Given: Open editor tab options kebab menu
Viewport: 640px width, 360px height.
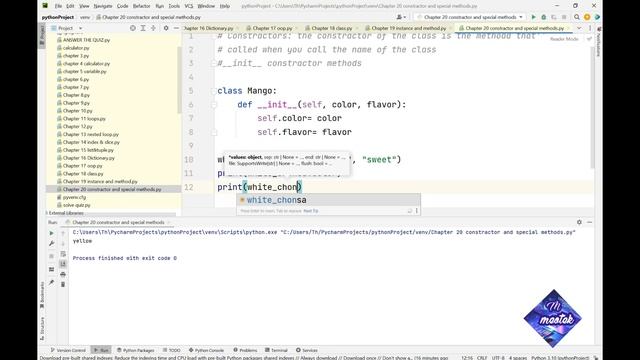Looking at the screenshot, I should pos(590,28).
